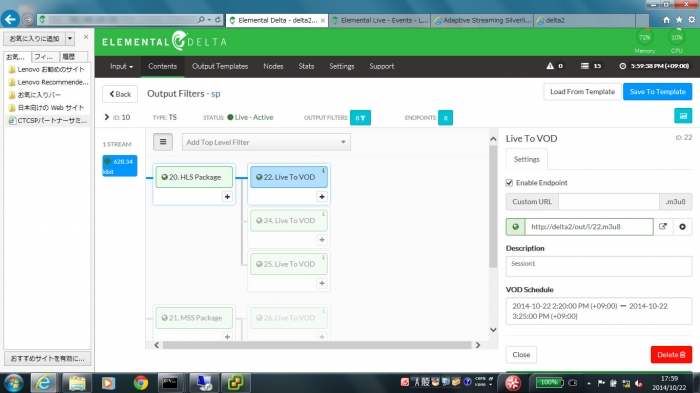This screenshot has height=393, width=700.
Task: Click the record circle icon beside endpoint URL
Action: tap(682, 226)
